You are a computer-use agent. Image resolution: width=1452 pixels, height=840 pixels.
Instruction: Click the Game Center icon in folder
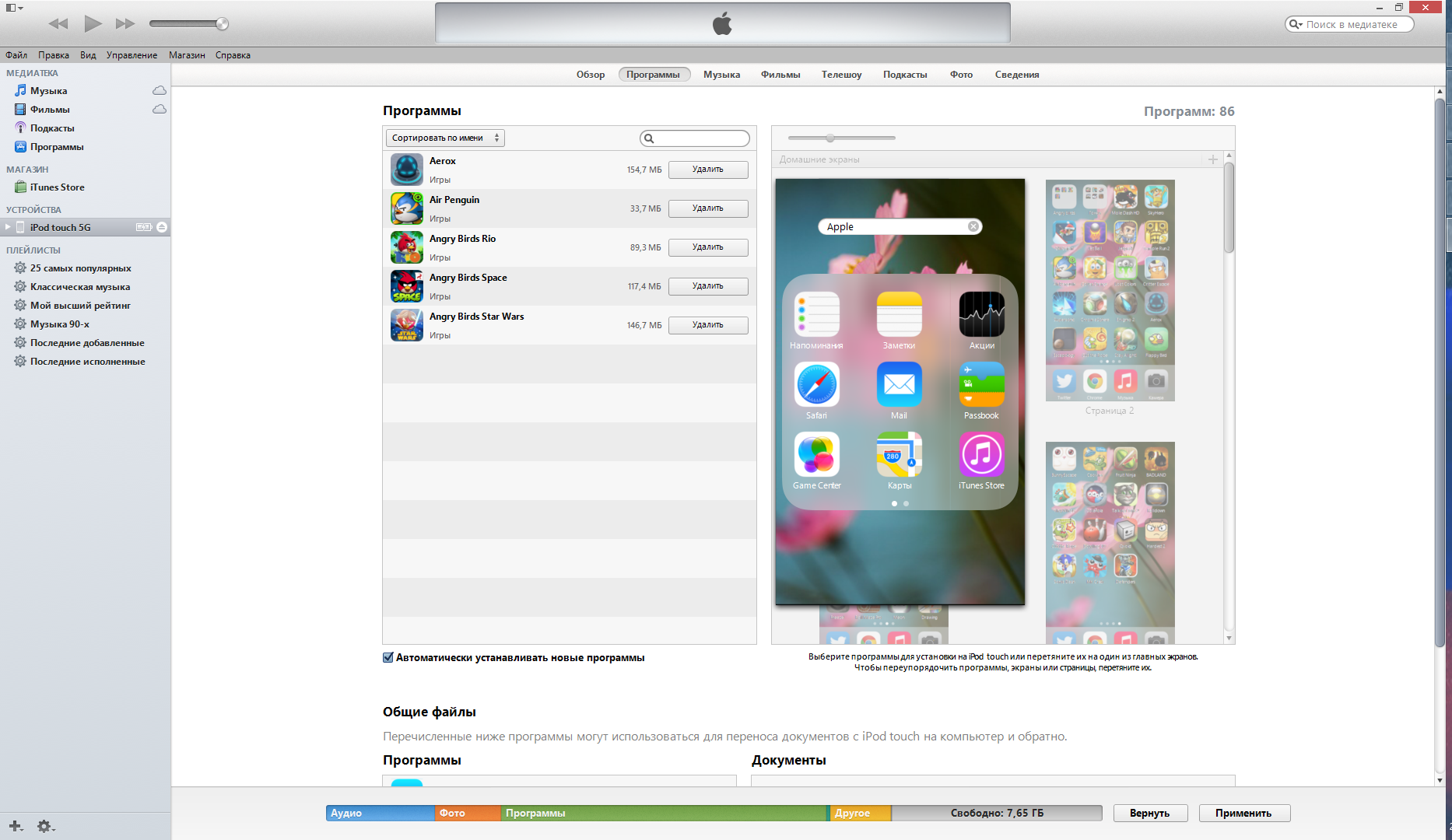(816, 454)
